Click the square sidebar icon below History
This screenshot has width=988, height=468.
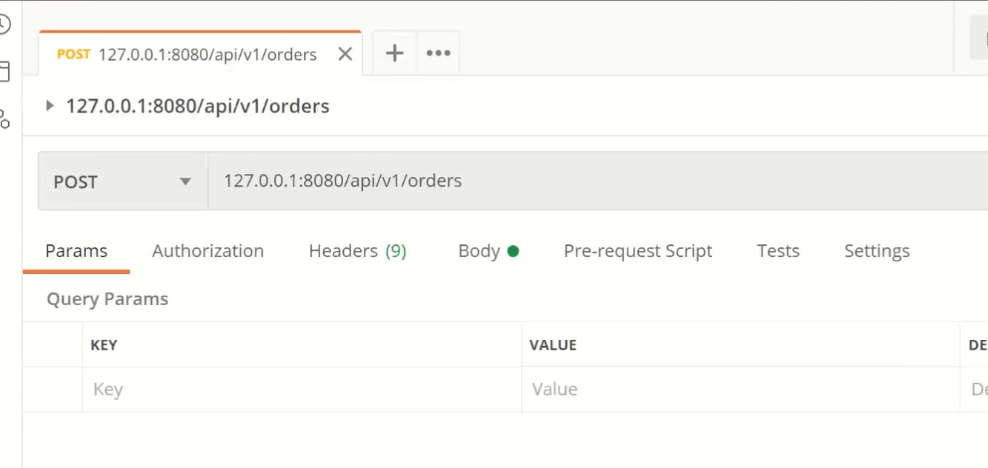[4, 71]
